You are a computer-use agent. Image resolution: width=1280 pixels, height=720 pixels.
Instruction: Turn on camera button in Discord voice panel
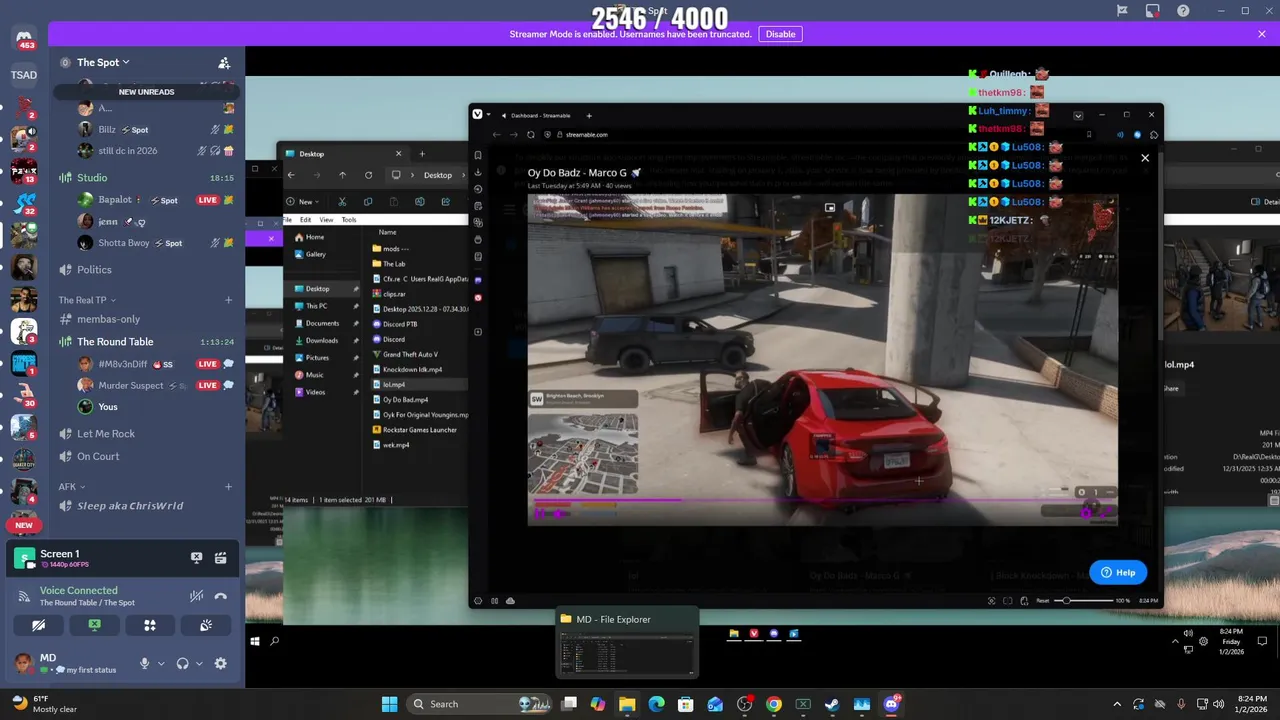(x=38, y=625)
